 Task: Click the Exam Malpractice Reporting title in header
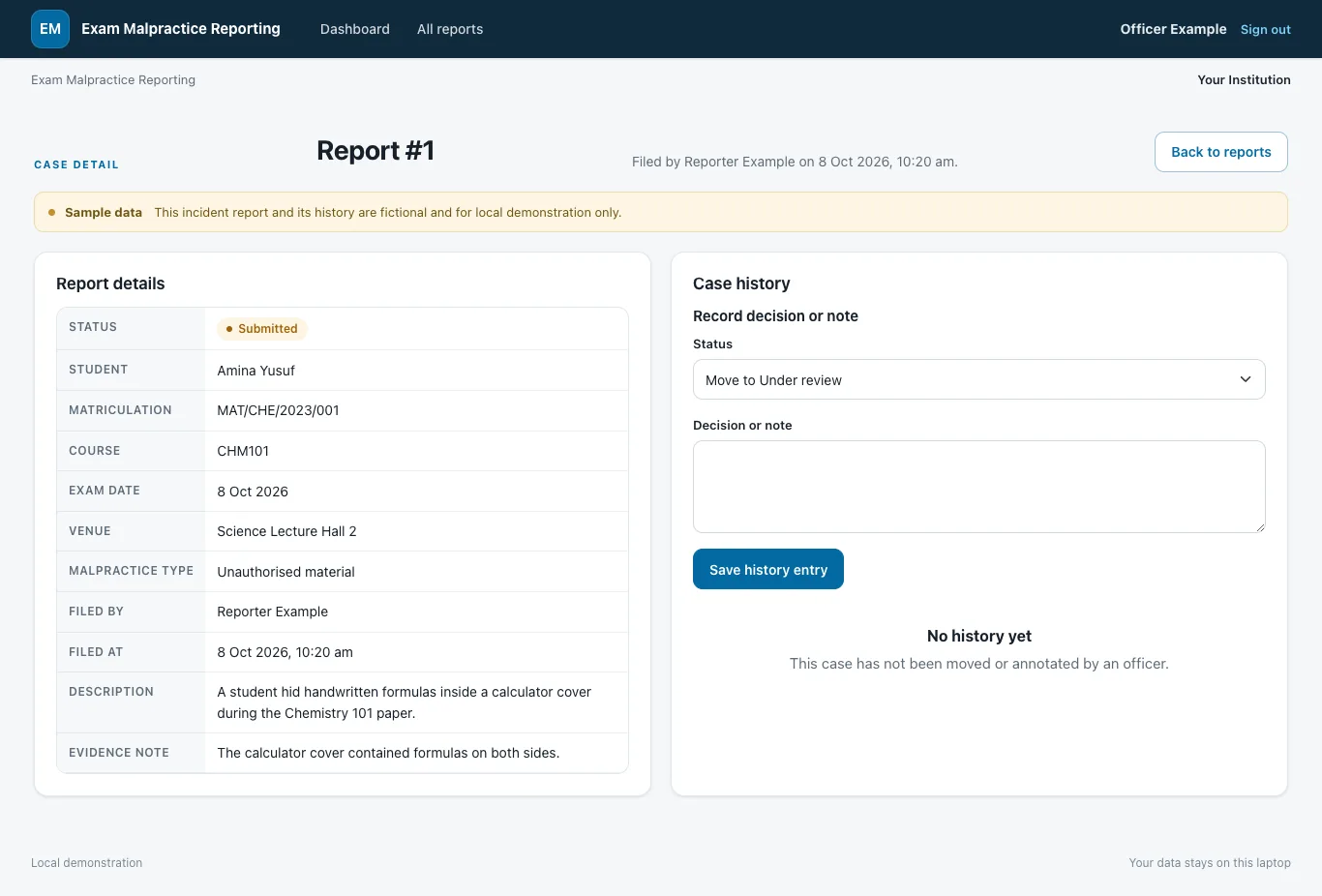[x=181, y=29]
